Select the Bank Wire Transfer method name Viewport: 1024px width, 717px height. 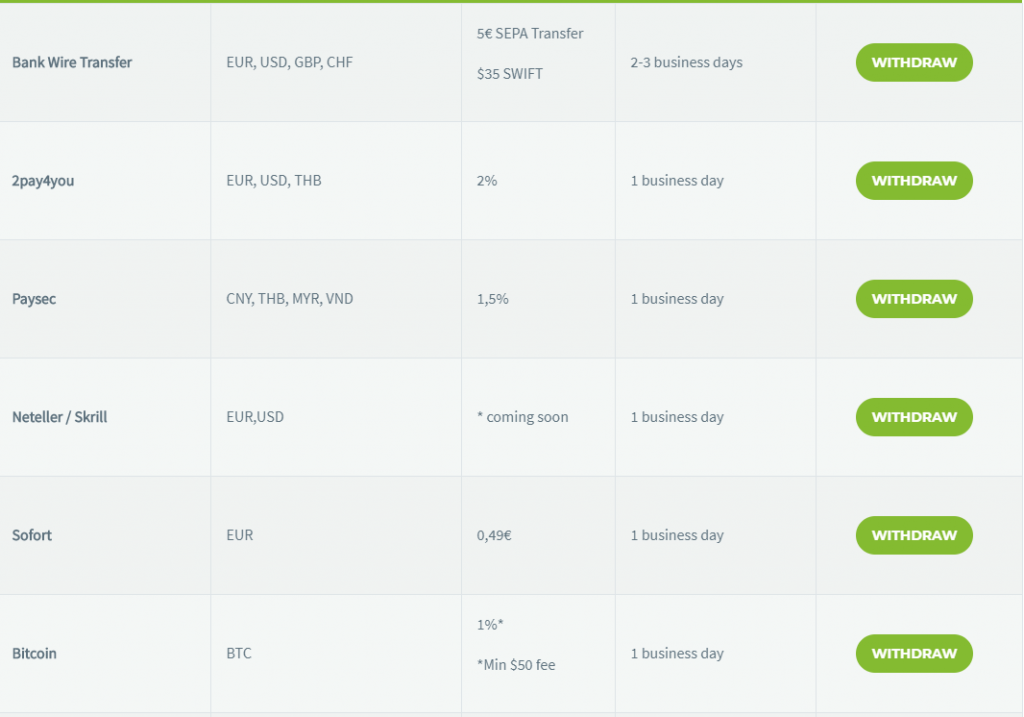pos(72,63)
